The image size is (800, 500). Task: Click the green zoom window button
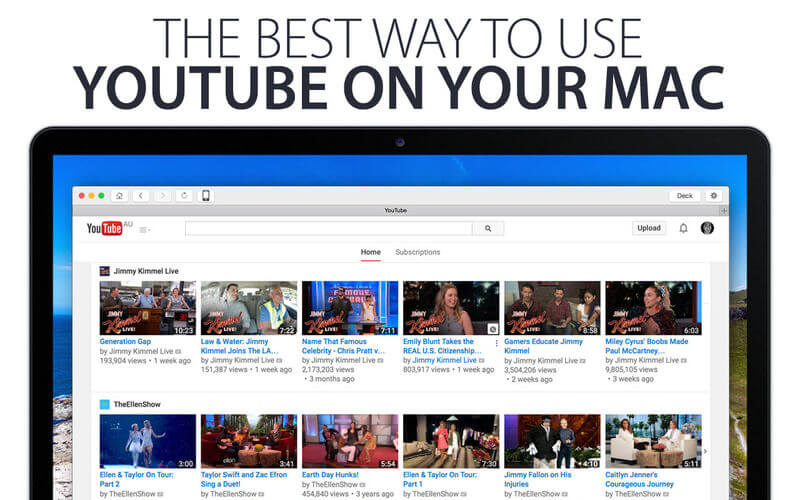(x=102, y=195)
